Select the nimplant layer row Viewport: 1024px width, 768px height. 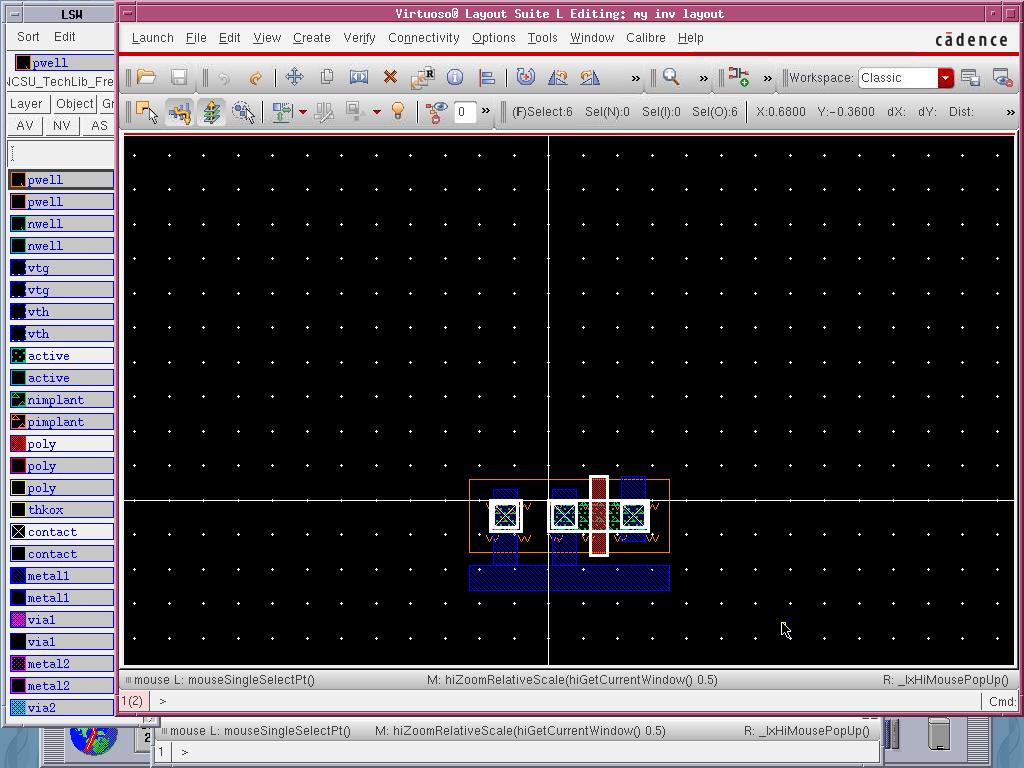(62, 400)
